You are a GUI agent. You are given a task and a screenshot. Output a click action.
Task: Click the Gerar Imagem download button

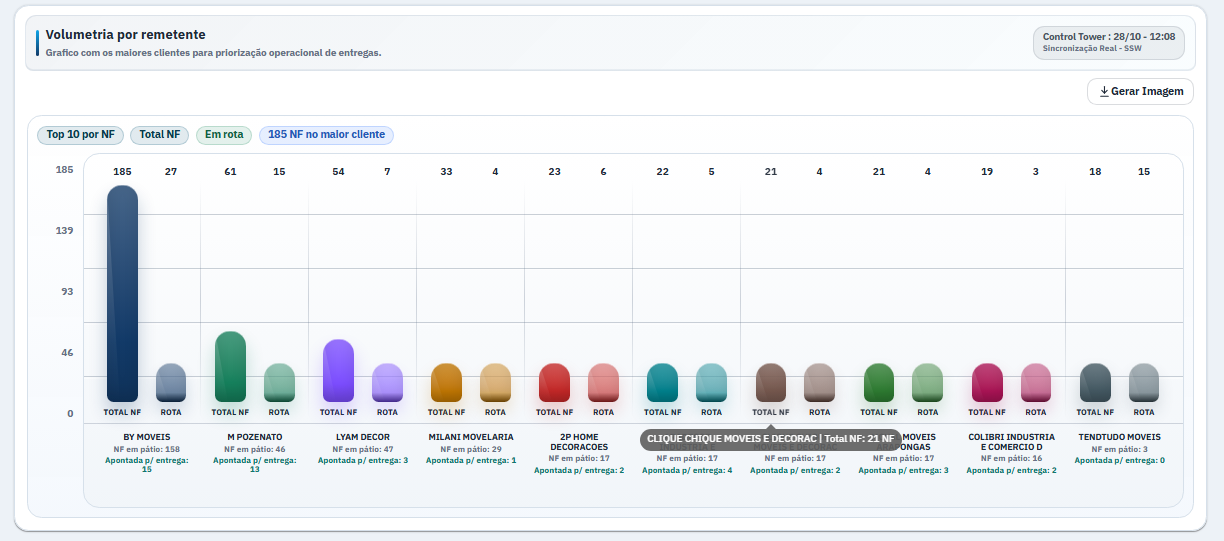tap(1140, 91)
